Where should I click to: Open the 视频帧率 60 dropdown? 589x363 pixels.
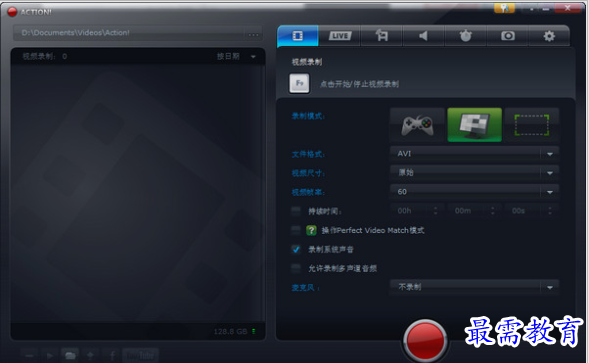click(x=474, y=192)
